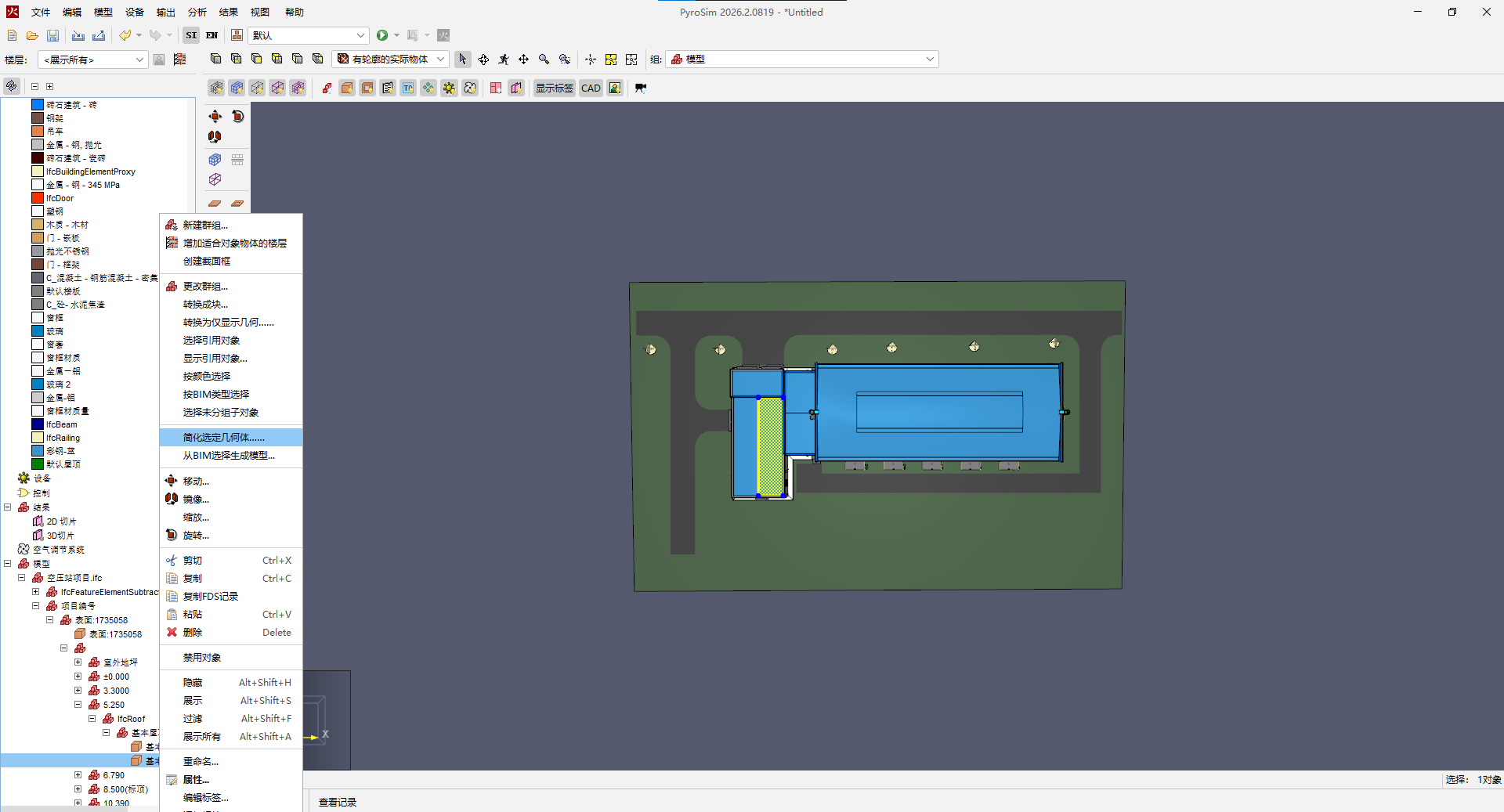Image resolution: width=1504 pixels, height=812 pixels.
Task: Choose 简化选定几何体 from context menu
Action: tap(231, 438)
